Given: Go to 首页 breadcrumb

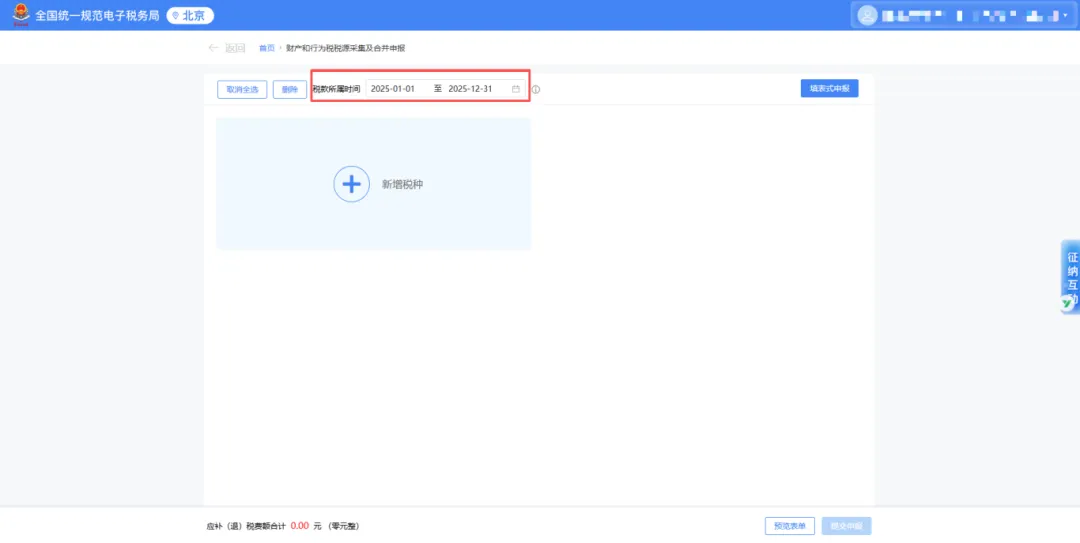Looking at the screenshot, I should 267,48.
